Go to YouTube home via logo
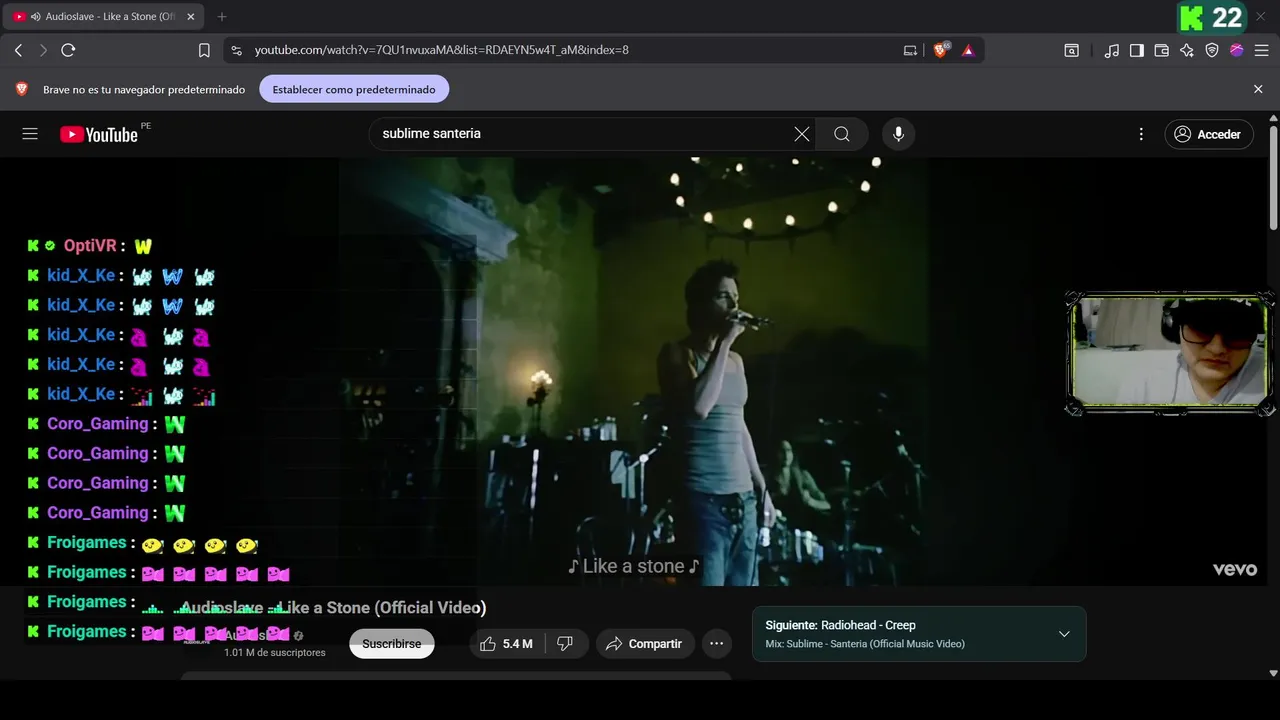This screenshot has height=720, width=1280. click(98, 134)
